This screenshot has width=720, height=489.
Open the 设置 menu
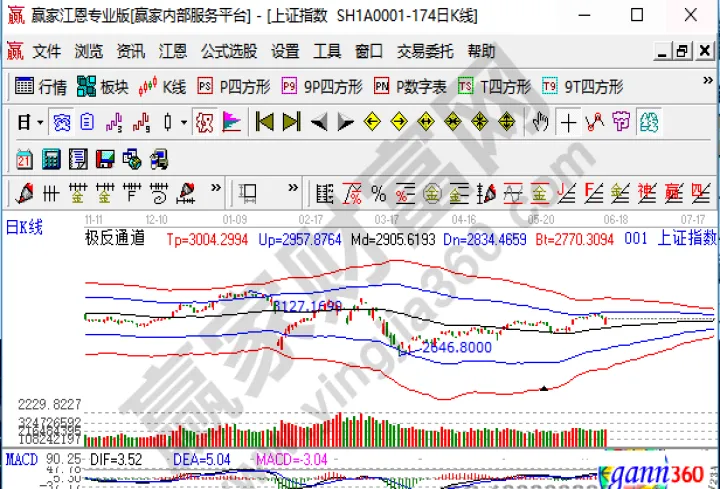(285, 51)
